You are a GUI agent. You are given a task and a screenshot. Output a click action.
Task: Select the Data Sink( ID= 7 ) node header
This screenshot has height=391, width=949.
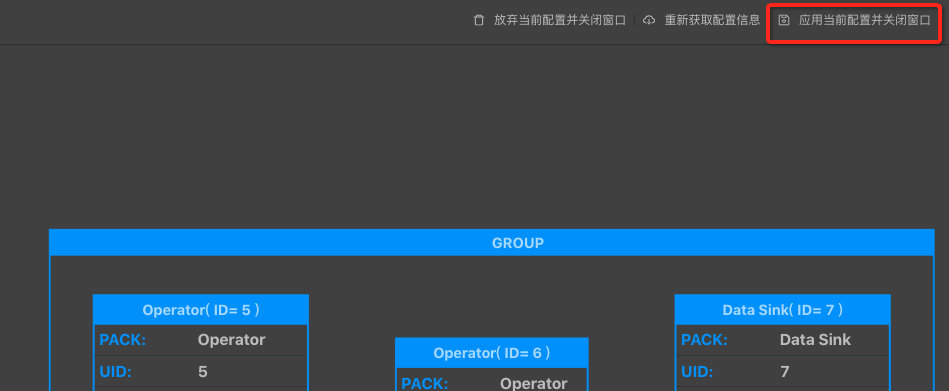(783, 310)
